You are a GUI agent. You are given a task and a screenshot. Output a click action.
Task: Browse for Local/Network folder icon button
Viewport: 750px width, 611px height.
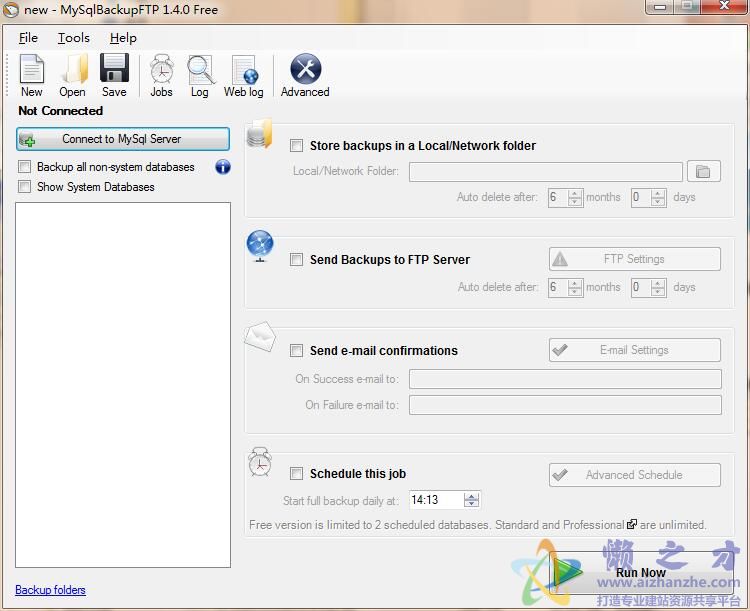click(704, 171)
